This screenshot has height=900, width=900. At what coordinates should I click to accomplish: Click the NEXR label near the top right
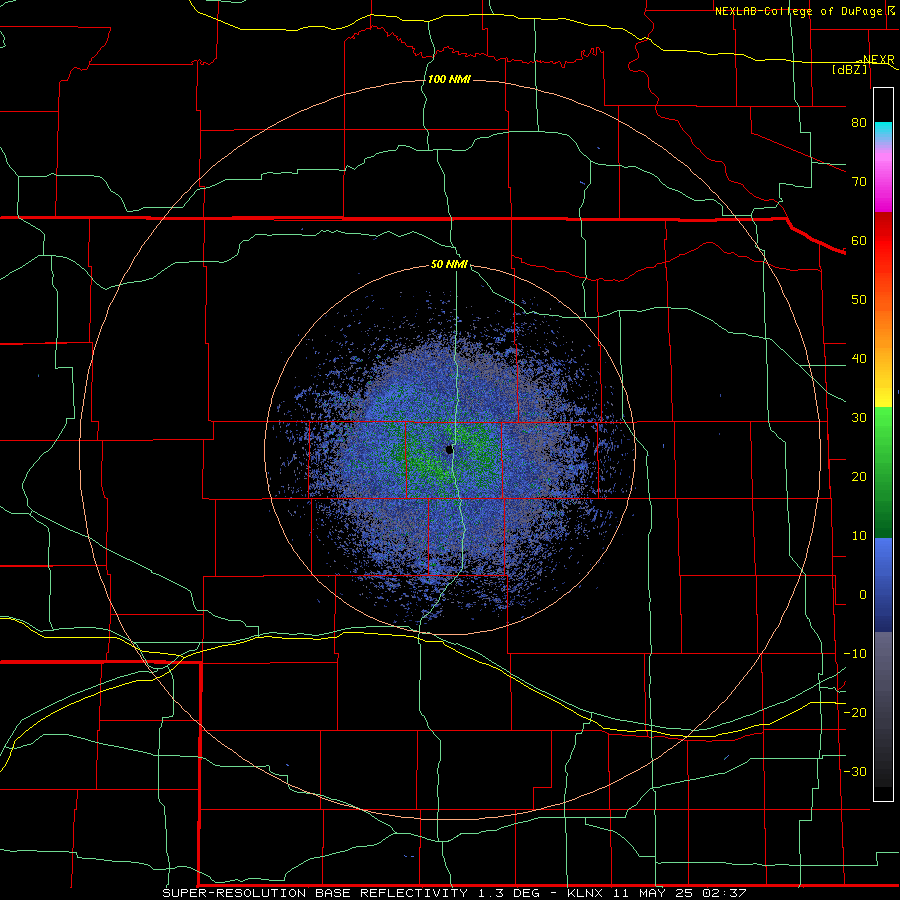click(x=879, y=59)
